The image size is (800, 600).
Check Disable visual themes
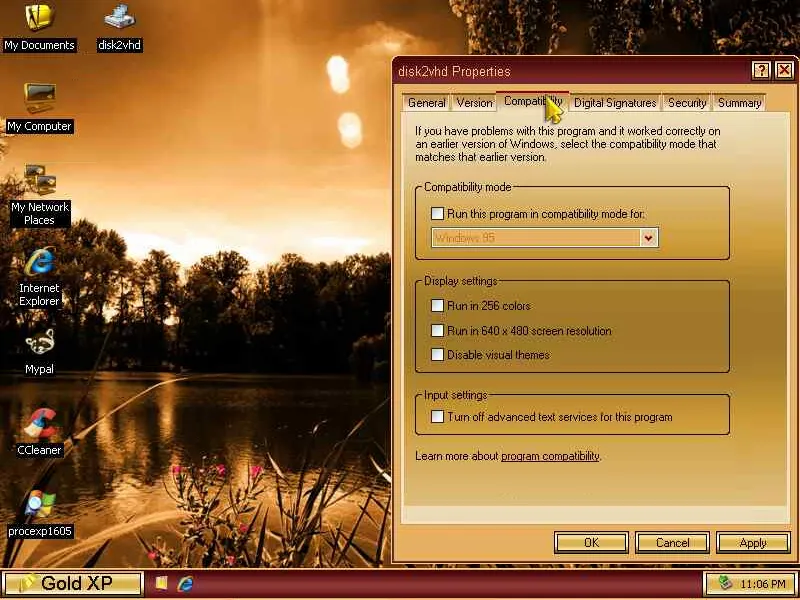click(437, 355)
